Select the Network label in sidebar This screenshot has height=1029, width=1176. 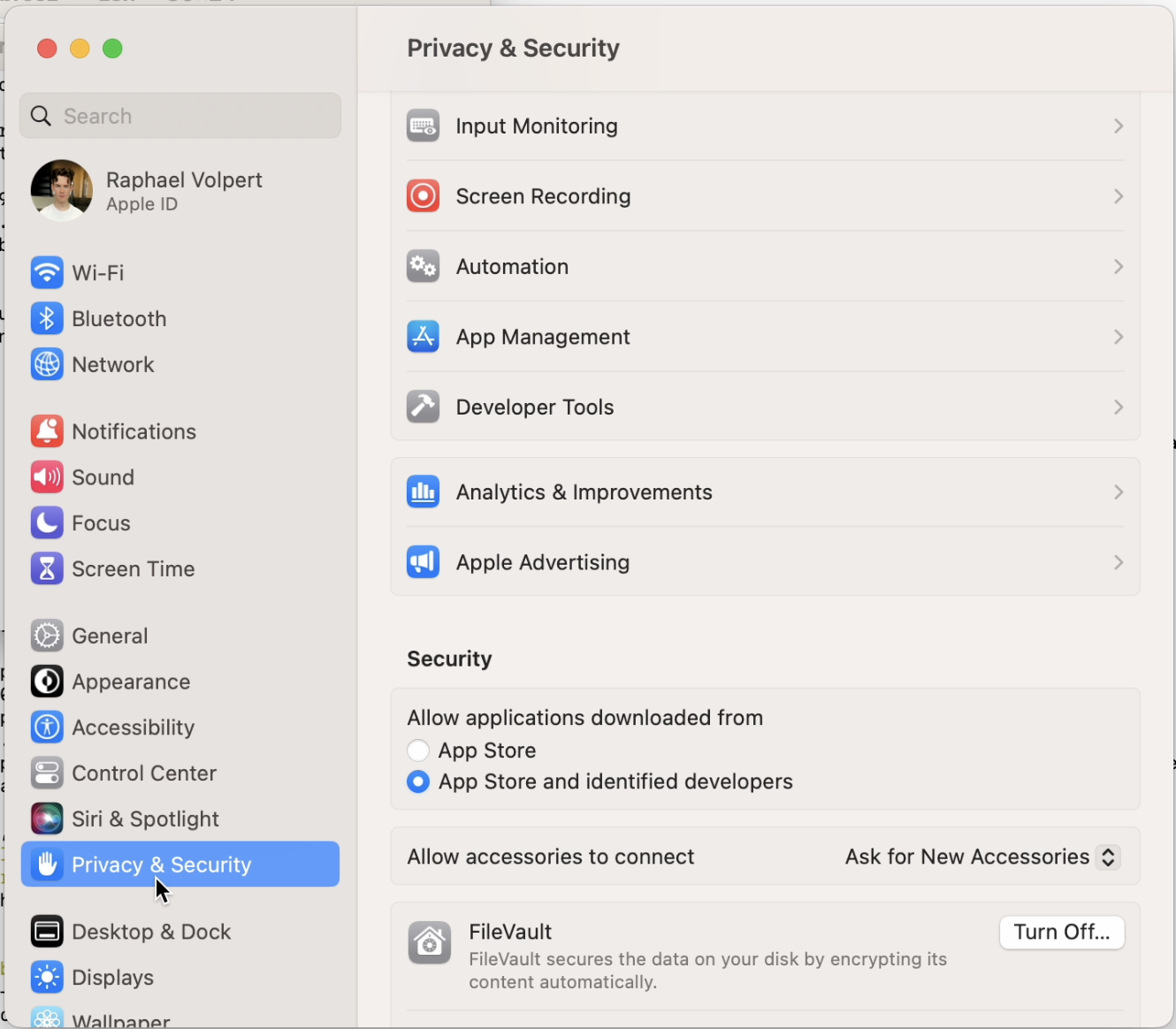(113, 364)
